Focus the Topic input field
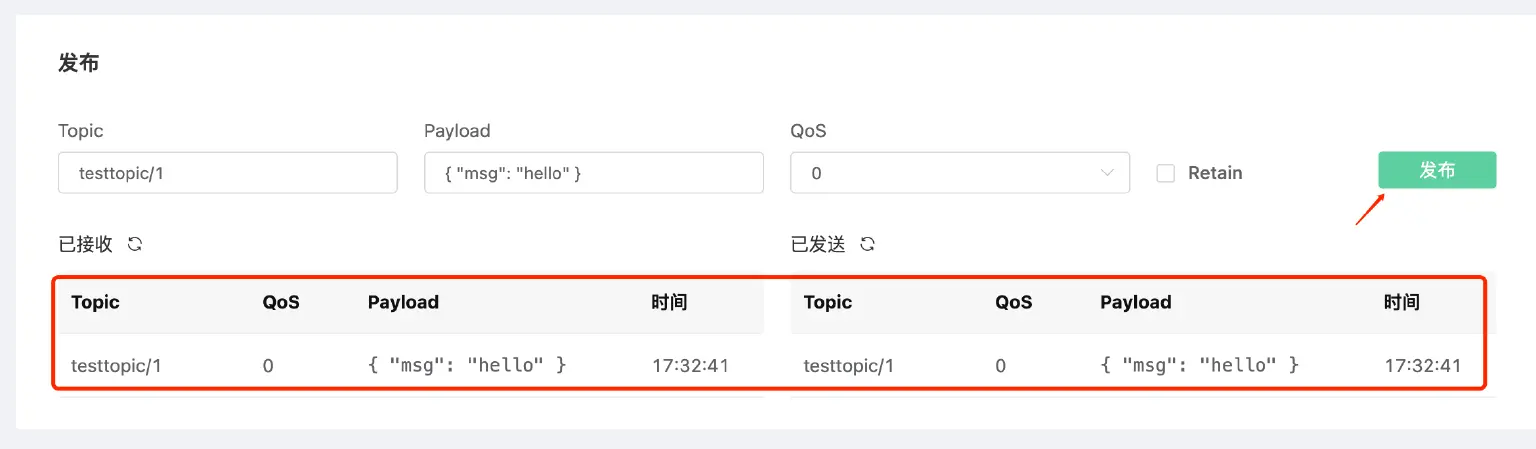Screen dimensions: 1536x449 coord(228,173)
